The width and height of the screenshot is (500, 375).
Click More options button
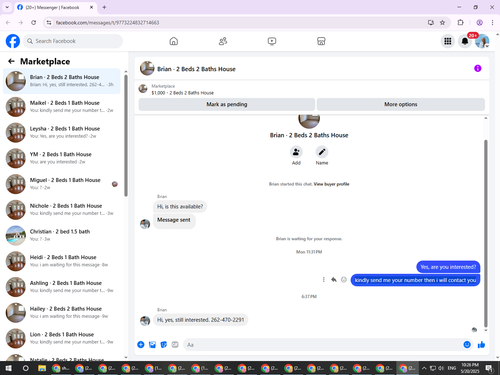tap(401, 104)
